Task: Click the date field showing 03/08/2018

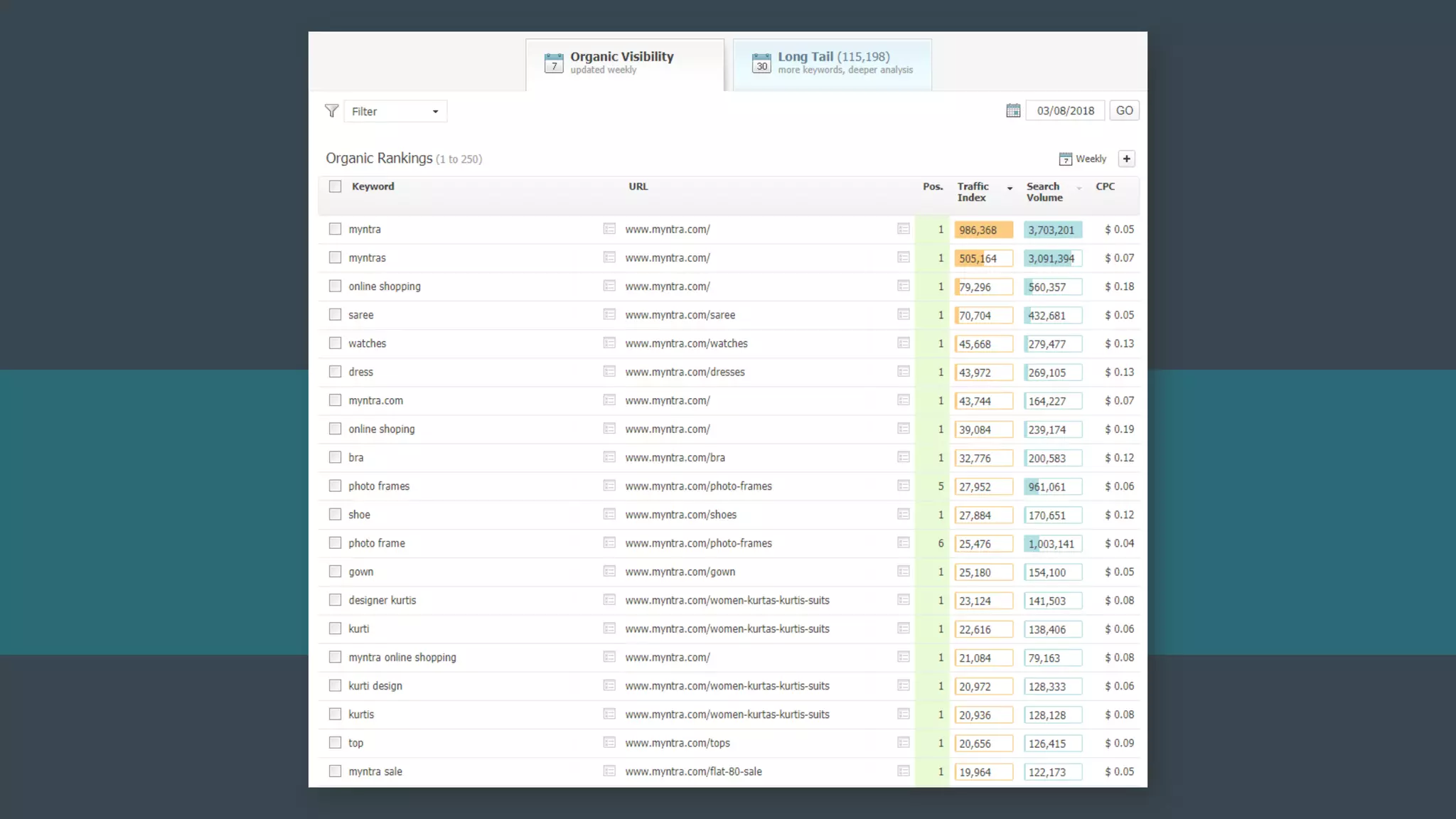Action: click(1065, 111)
